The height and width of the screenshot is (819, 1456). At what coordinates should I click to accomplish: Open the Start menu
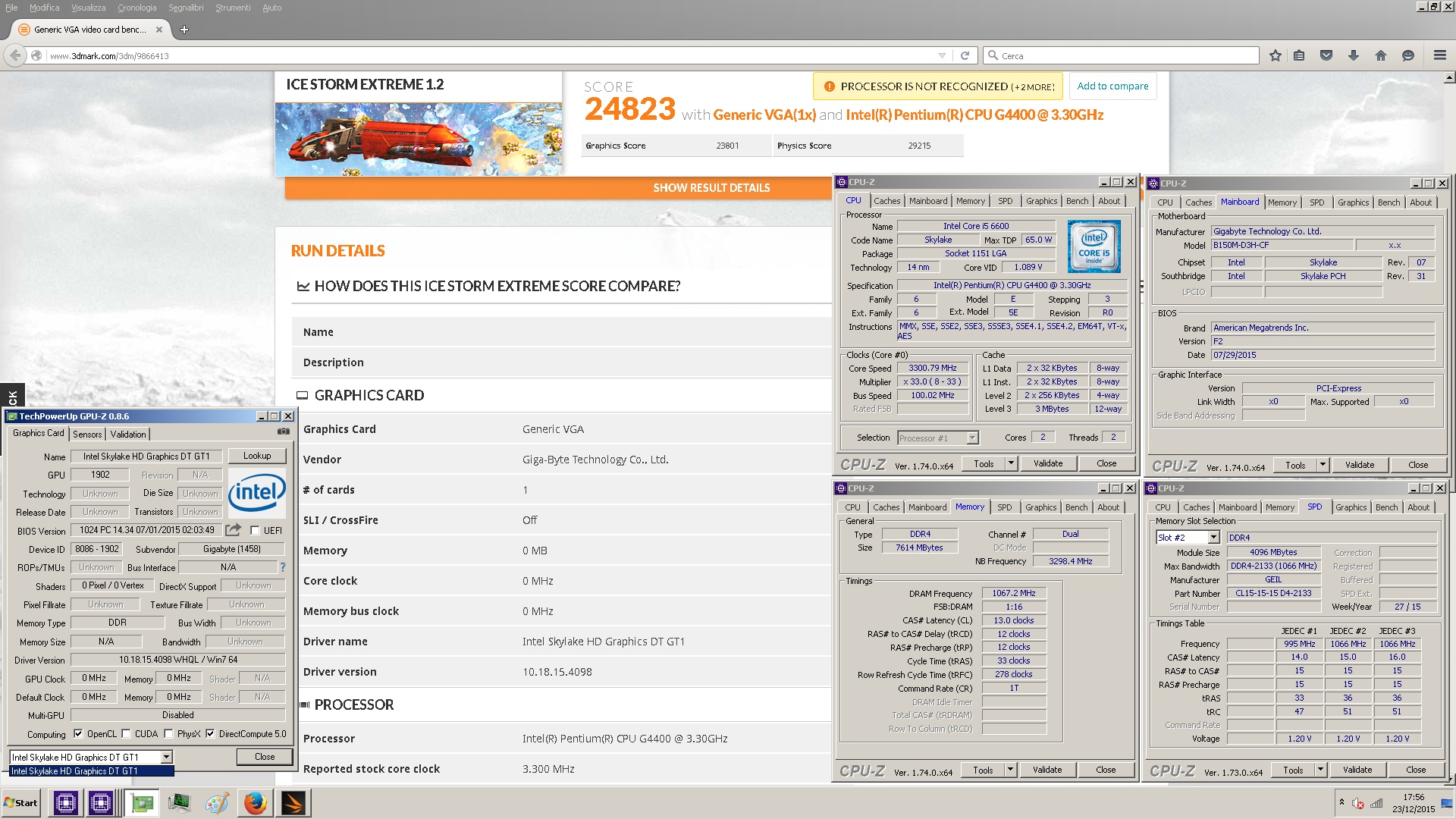pos(20,802)
